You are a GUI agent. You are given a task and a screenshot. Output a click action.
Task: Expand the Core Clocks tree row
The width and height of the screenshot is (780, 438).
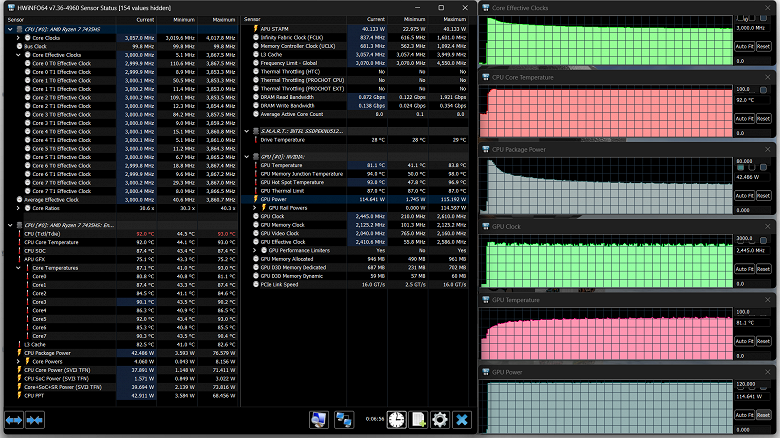pyautogui.click(x=18, y=38)
